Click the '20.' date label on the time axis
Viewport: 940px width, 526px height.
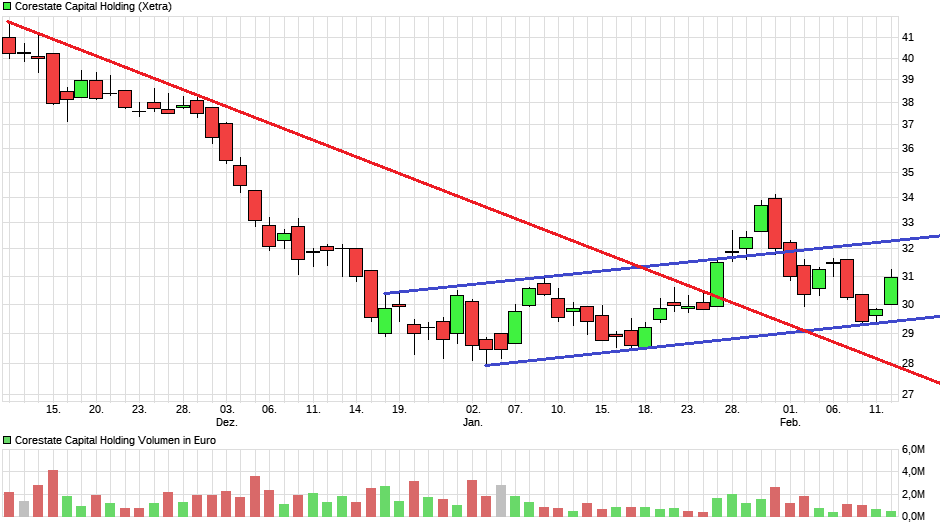click(x=96, y=409)
